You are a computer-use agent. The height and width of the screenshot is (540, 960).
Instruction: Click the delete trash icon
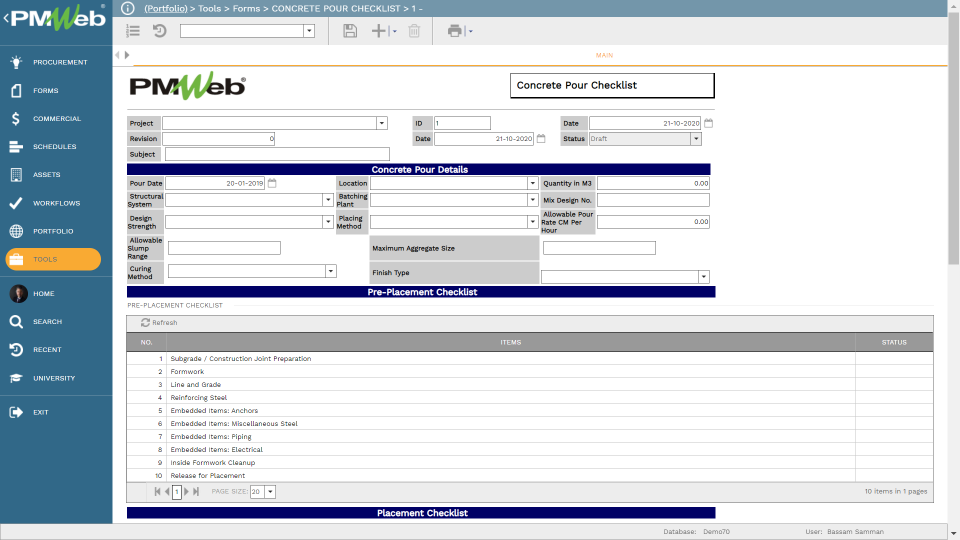coord(414,31)
